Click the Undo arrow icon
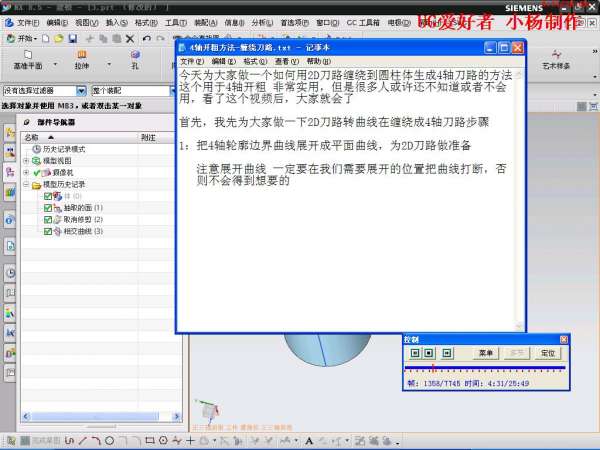 (147, 39)
